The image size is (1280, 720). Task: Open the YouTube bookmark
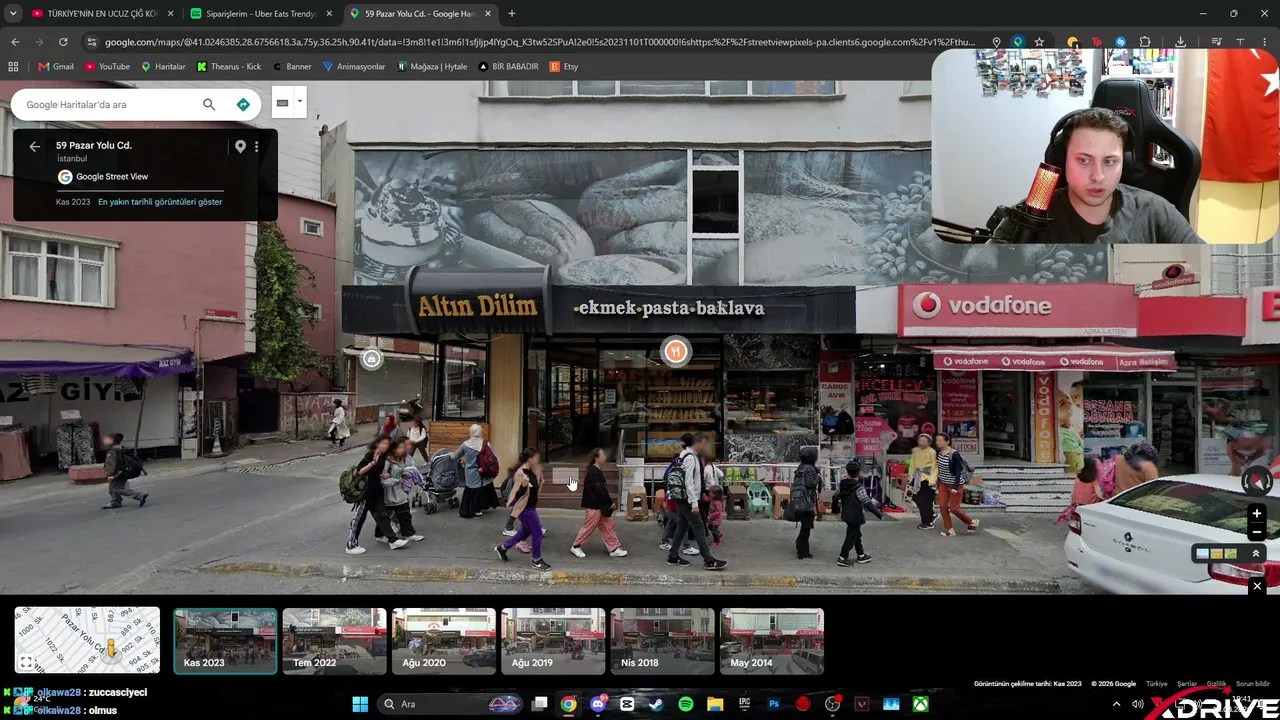(108, 67)
